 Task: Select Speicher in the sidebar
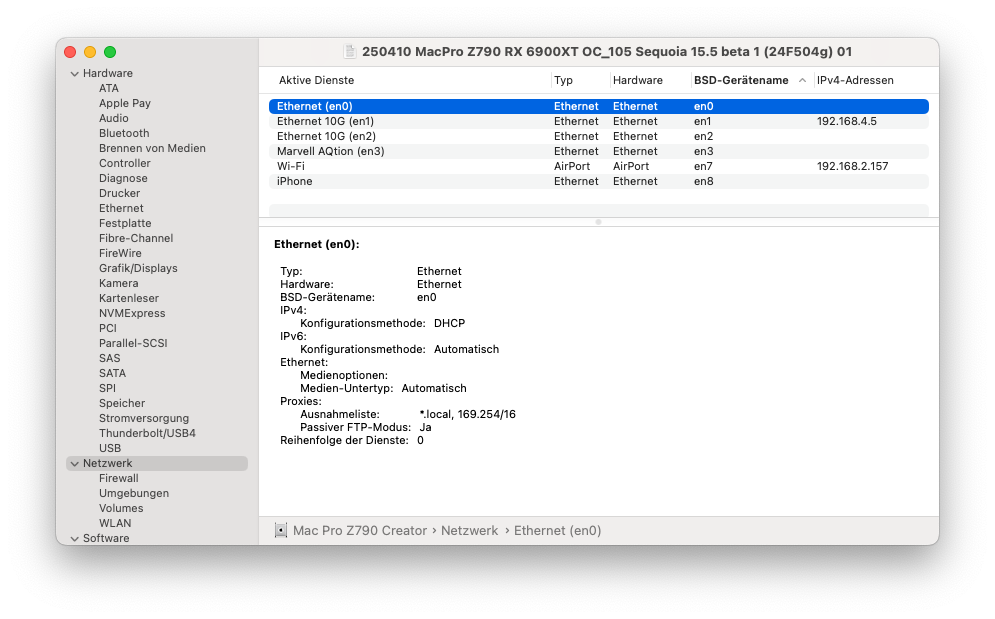pyautogui.click(x=122, y=403)
